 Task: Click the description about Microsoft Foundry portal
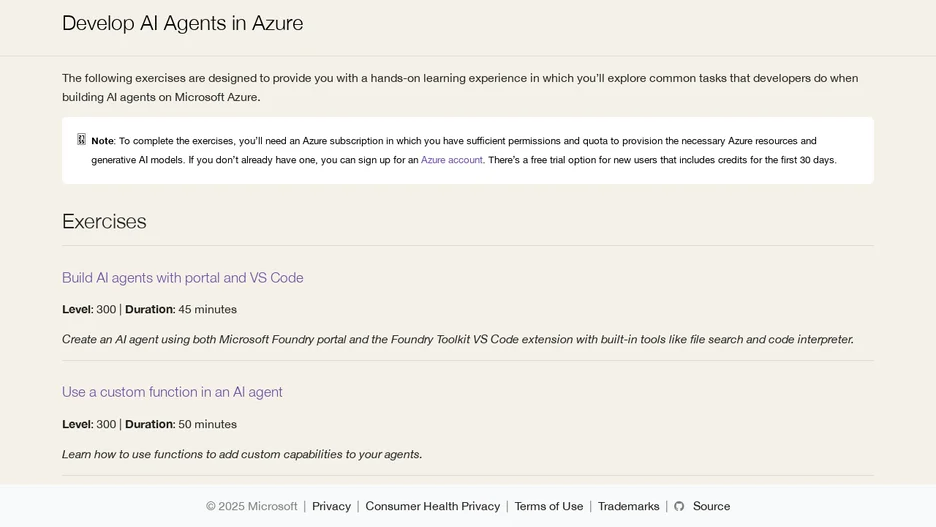458,340
